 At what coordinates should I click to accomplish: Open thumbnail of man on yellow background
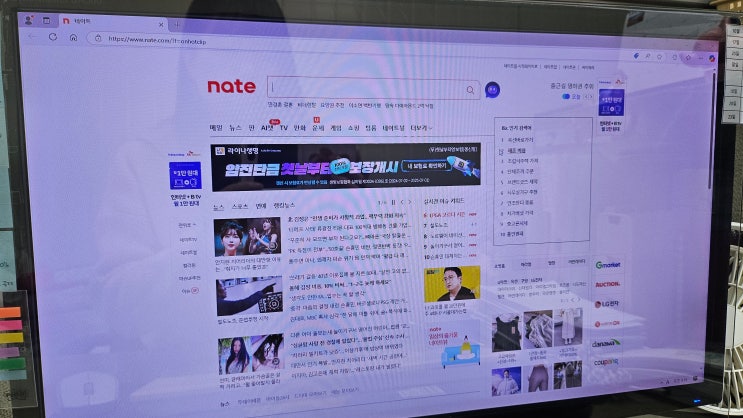point(452,283)
